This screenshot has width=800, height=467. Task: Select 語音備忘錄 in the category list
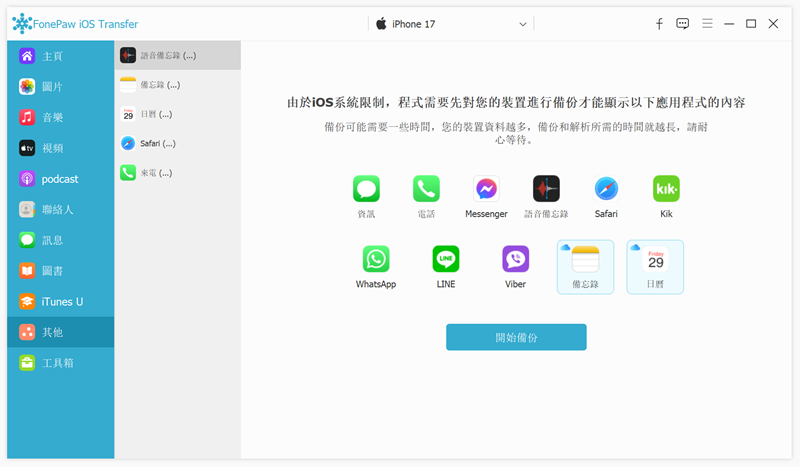click(x=178, y=55)
